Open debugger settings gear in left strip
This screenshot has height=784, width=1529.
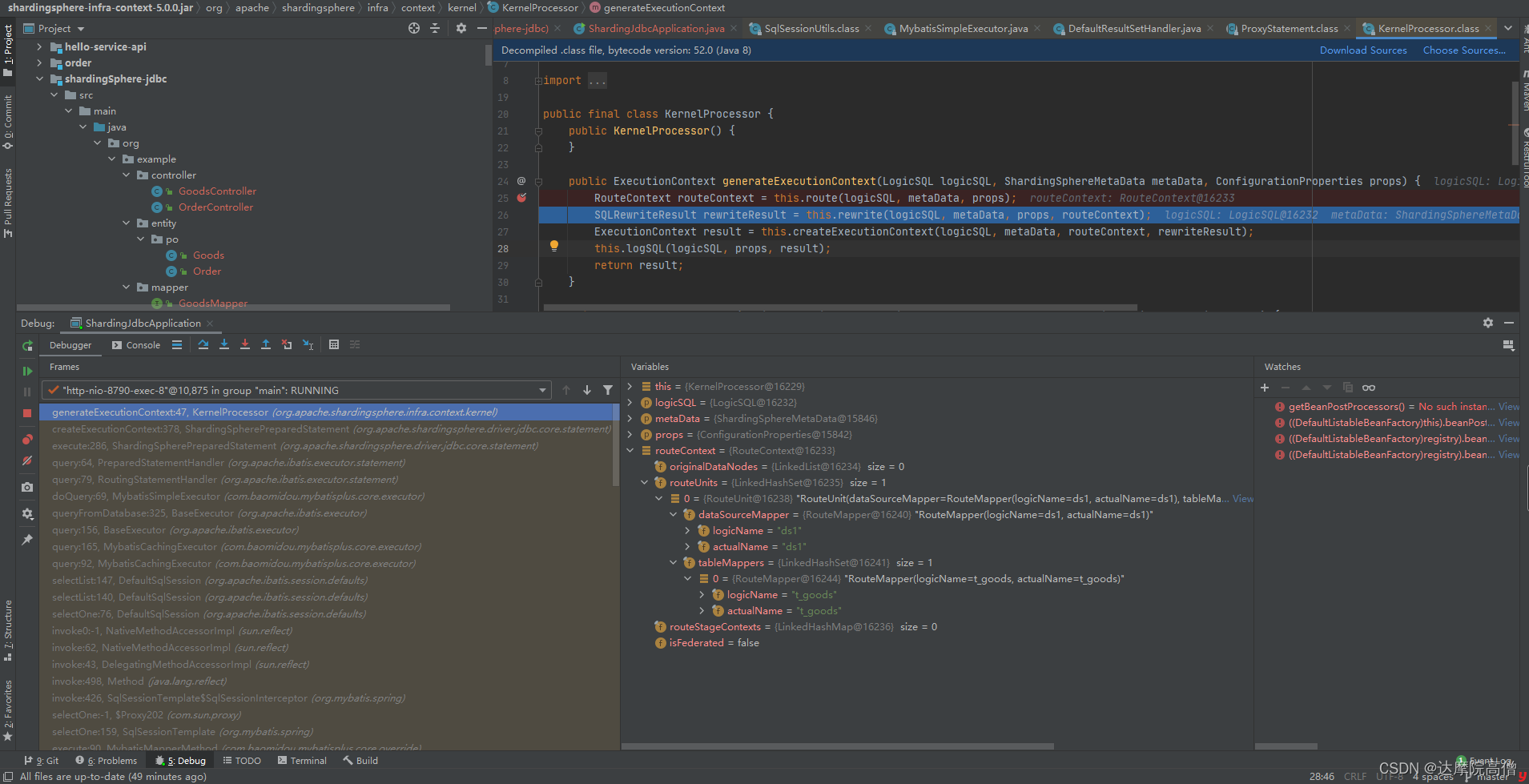coord(27,513)
